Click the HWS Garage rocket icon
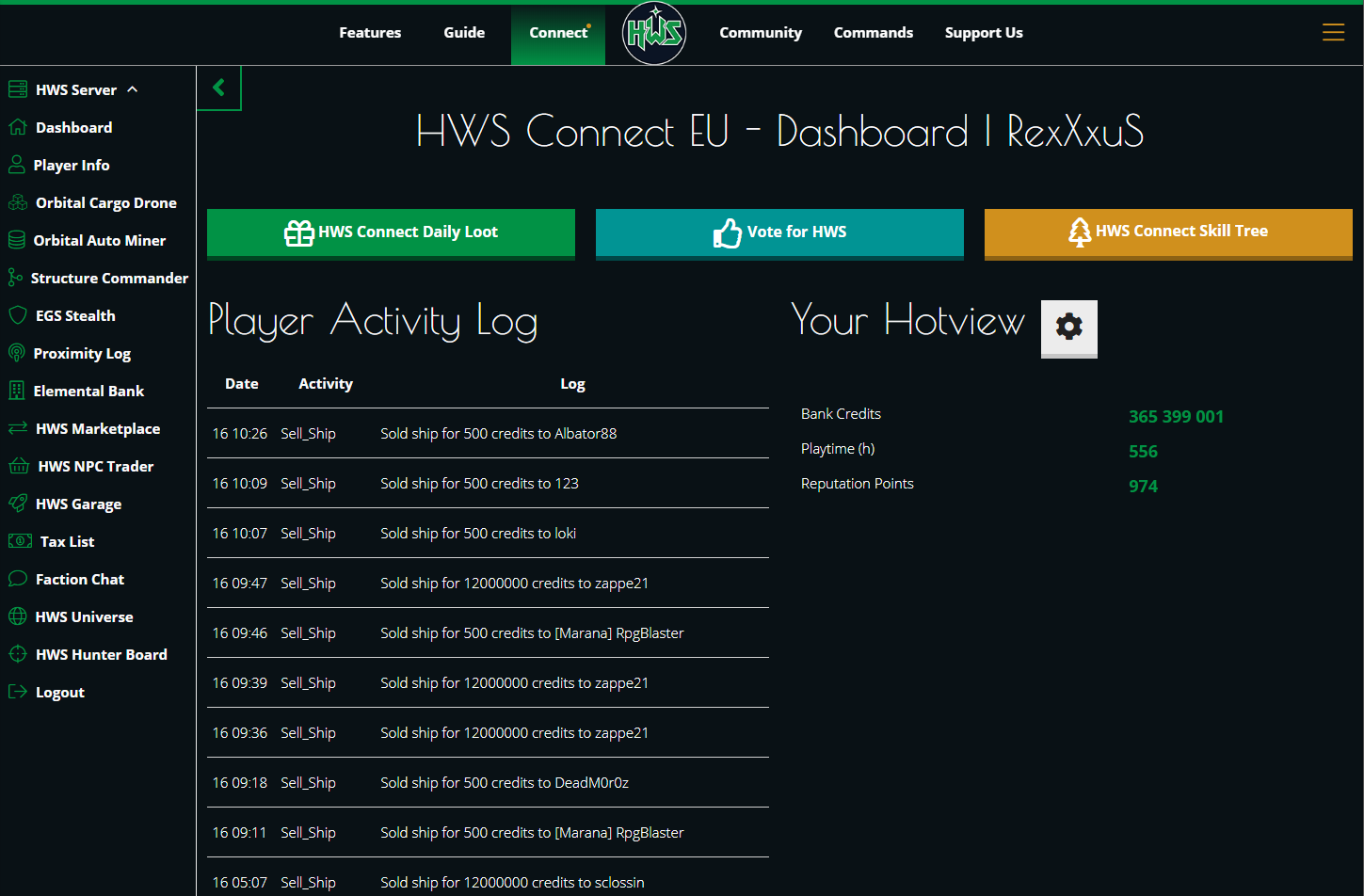 (17, 504)
